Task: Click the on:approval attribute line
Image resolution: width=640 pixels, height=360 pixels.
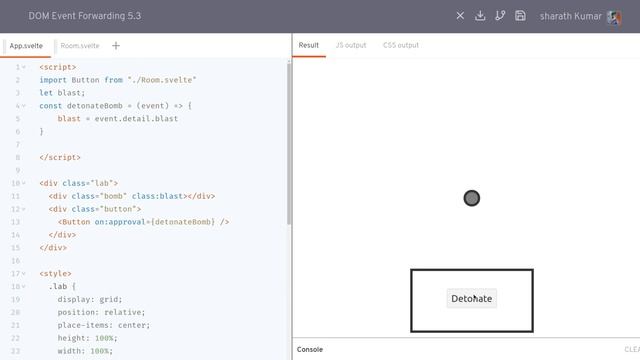Action: (x=143, y=222)
